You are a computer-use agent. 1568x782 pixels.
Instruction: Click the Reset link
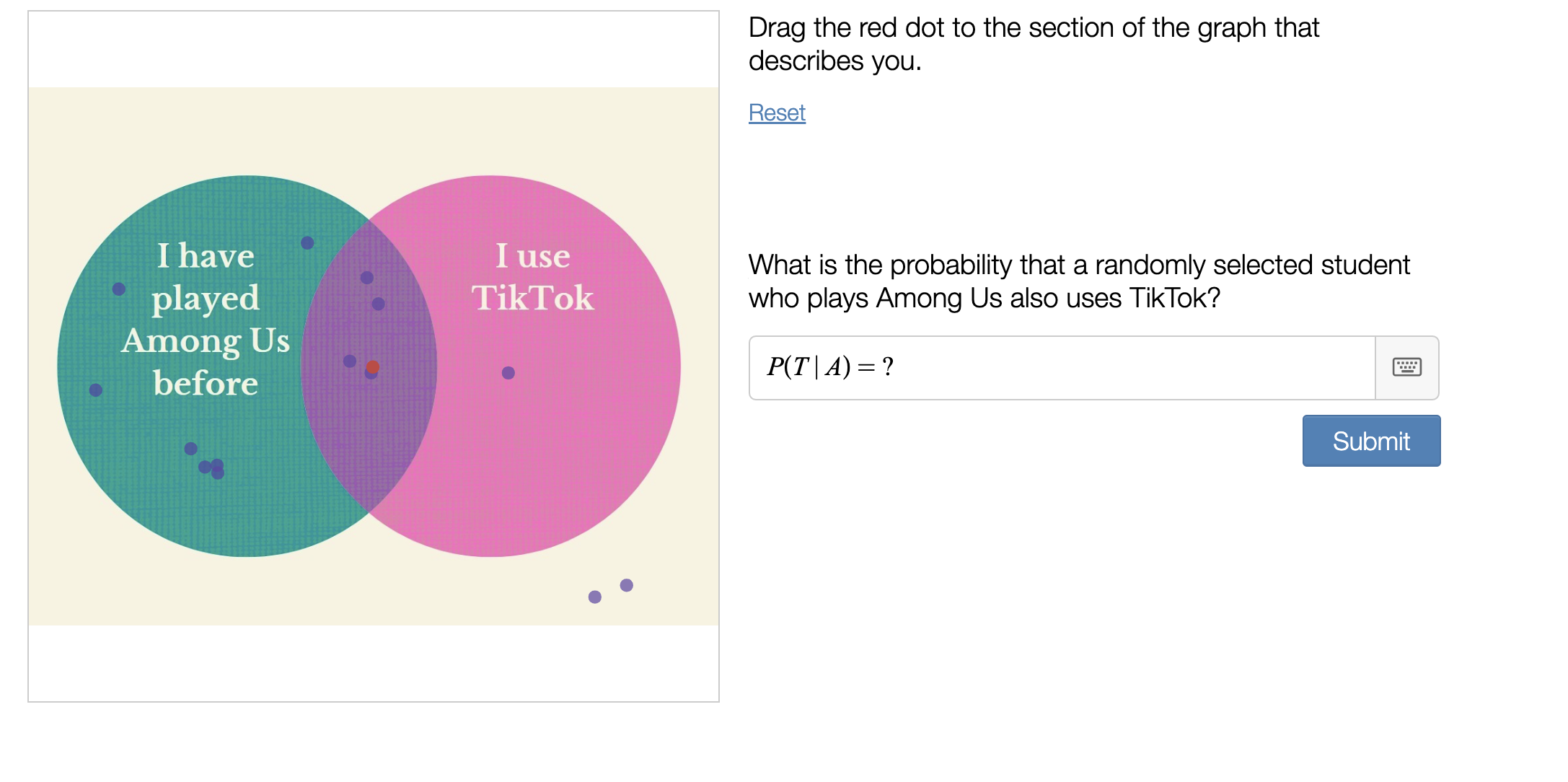pyautogui.click(x=776, y=113)
